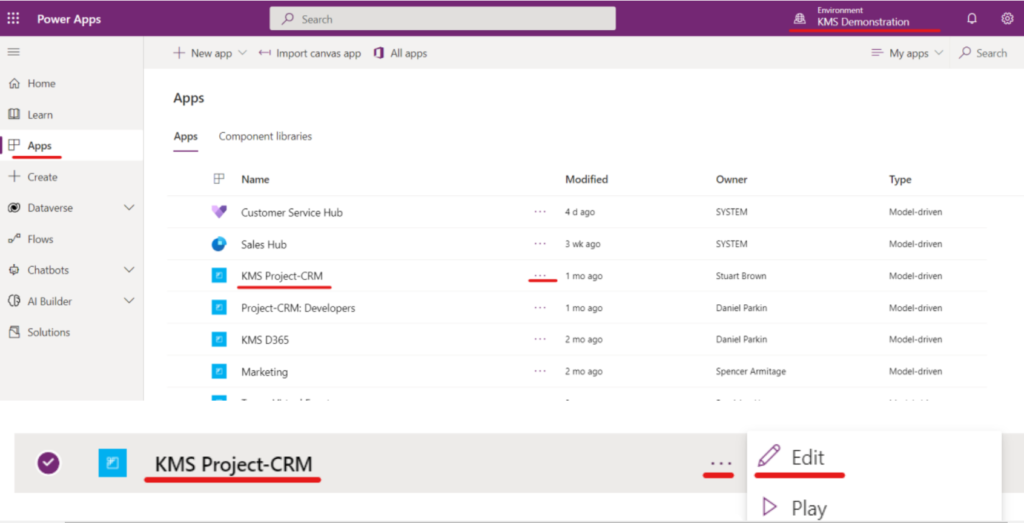Open the Customer Service Hub app
Image resolution: width=1024 pixels, height=523 pixels.
(x=292, y=212)
